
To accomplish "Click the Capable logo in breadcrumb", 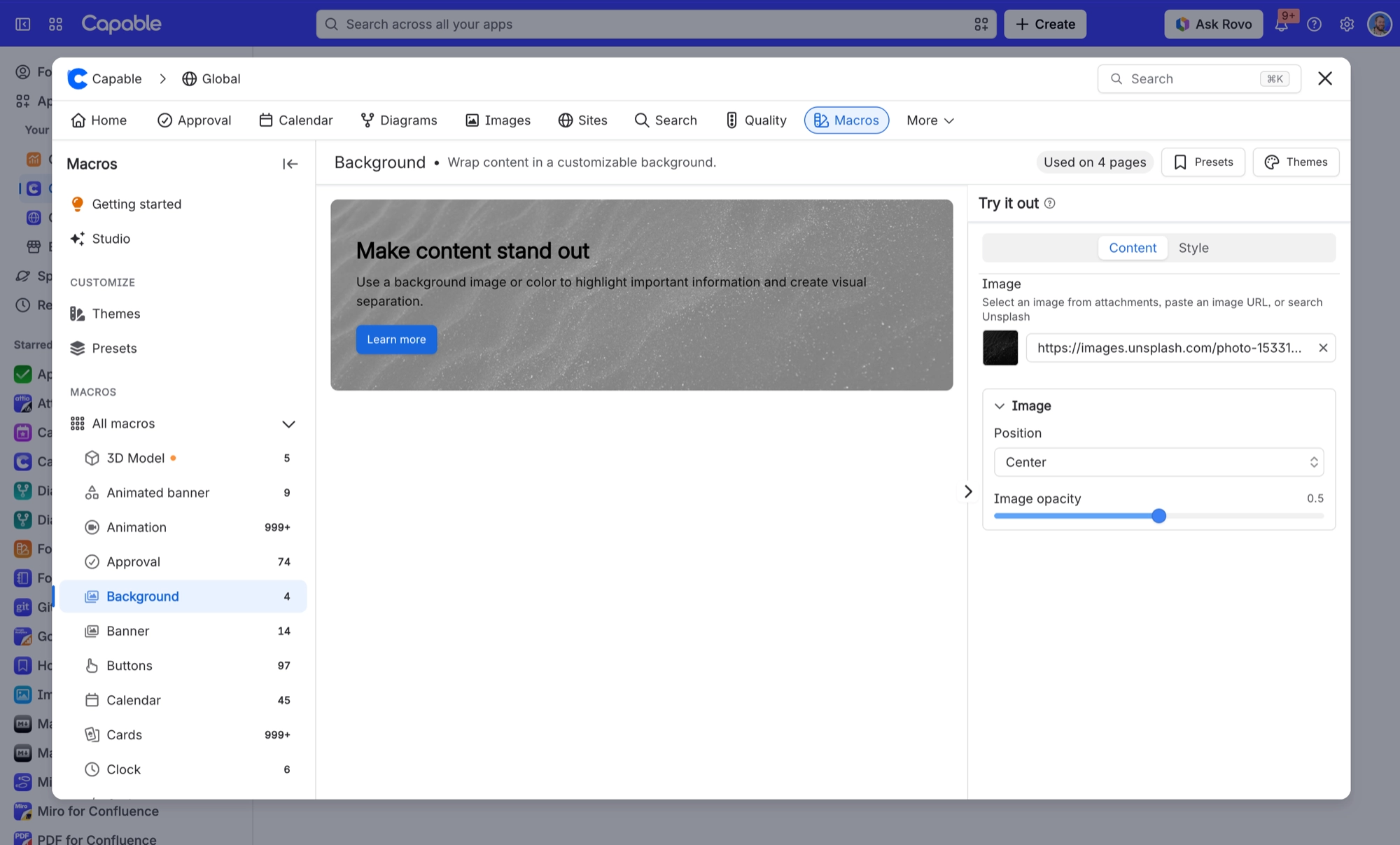I will (x=77, y=78).
